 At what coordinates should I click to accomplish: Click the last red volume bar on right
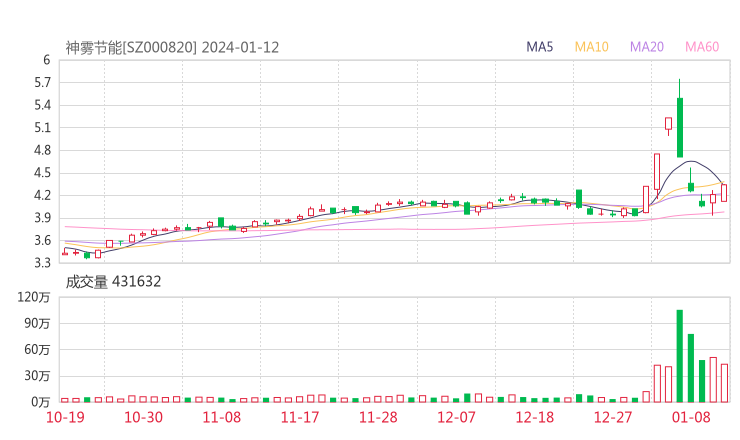coord(724,383)
